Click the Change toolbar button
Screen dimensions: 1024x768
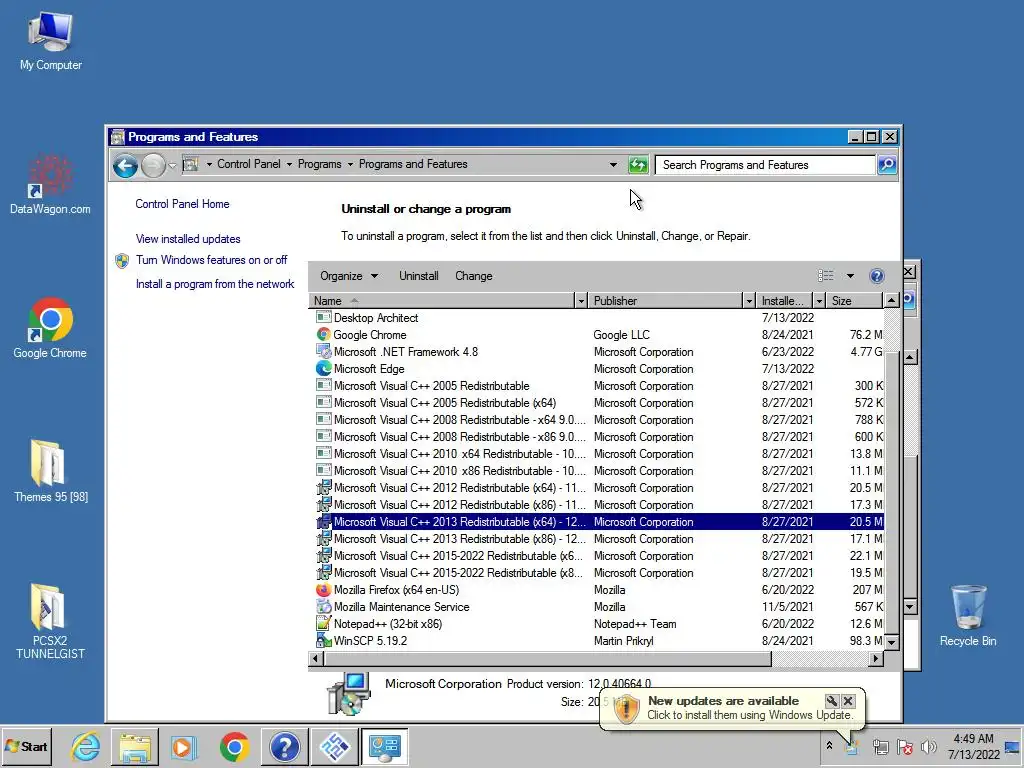[473, 276]
